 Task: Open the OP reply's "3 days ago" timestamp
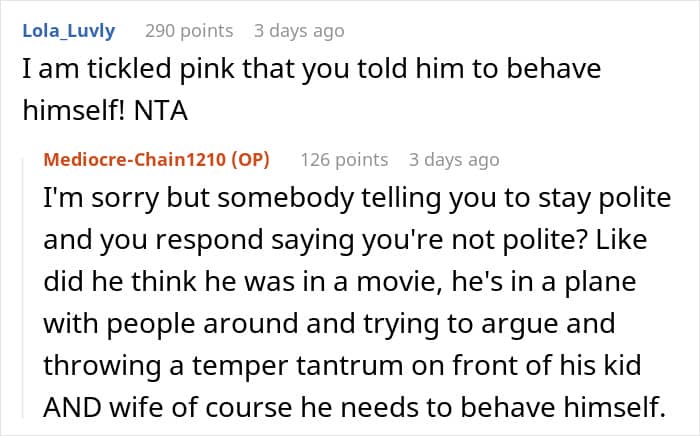453,160
